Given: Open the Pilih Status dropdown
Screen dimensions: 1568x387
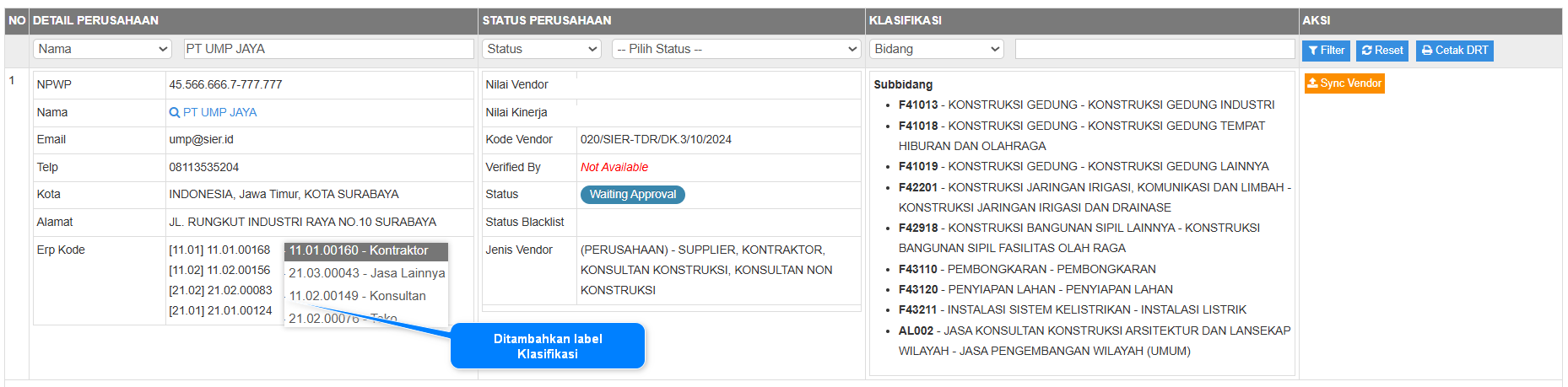Looking at the screenshot, I should [x=736, y=49].
